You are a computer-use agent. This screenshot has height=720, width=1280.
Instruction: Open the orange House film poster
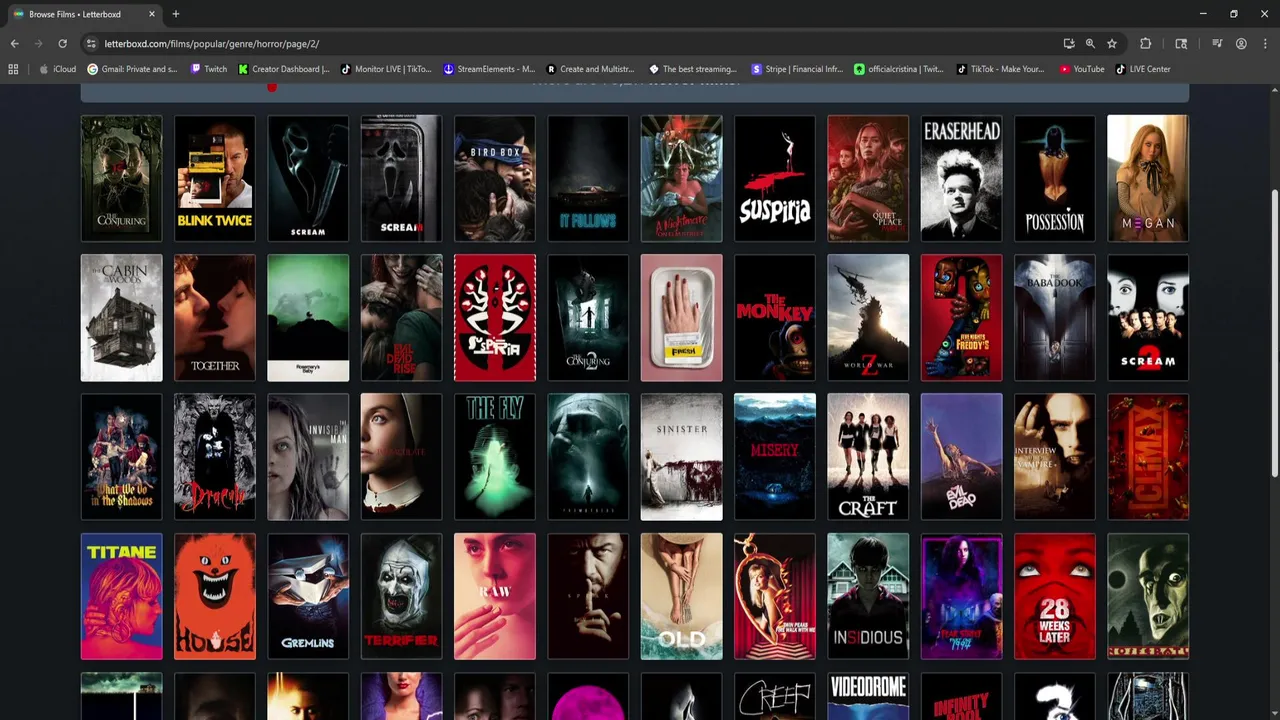pos(215,597)
